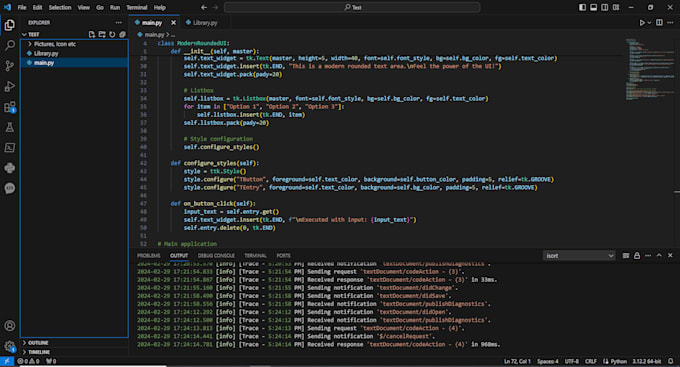
Task: Toggle the secondary side bar visibility
Action: 605,7
